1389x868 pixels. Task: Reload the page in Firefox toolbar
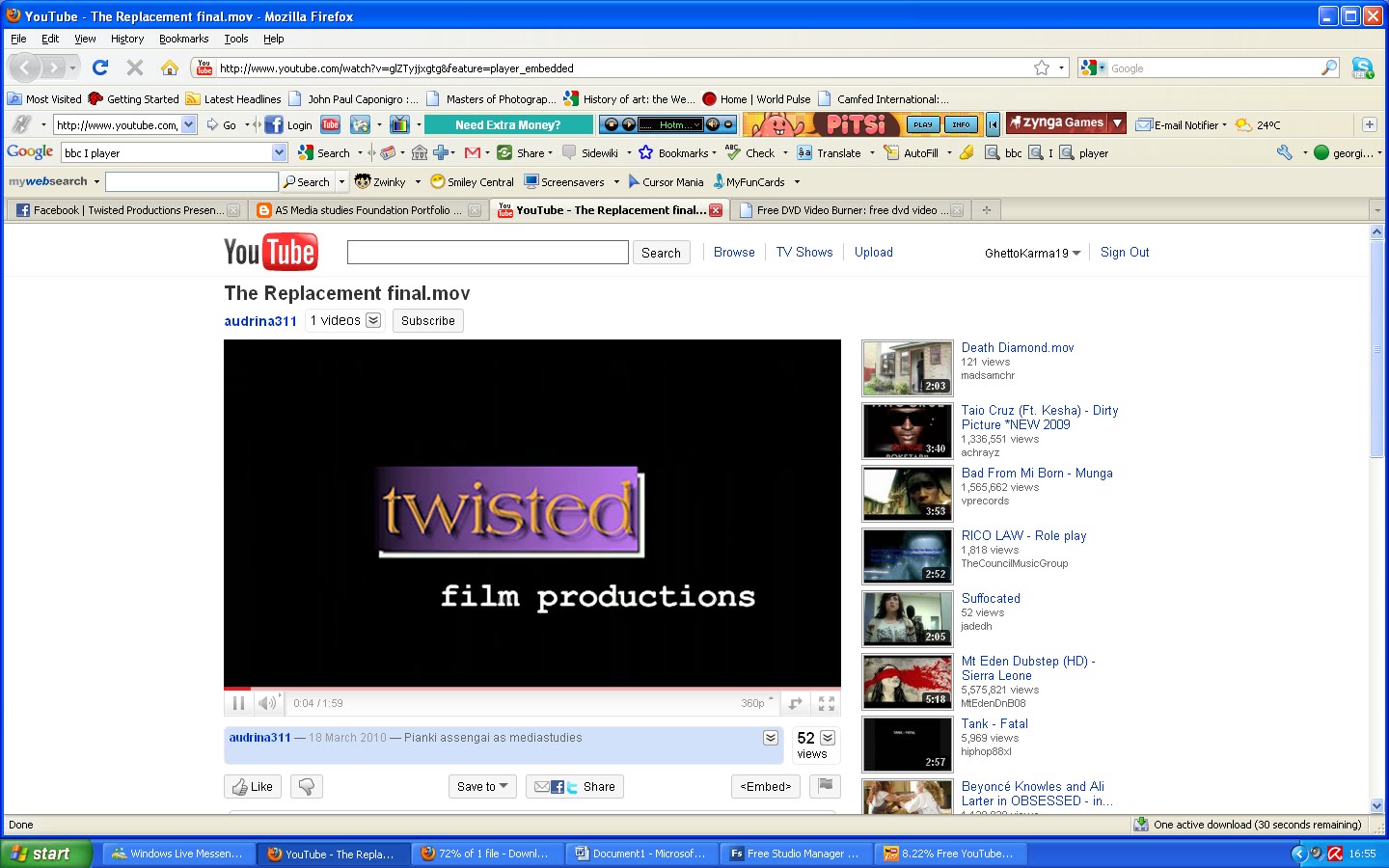[x=100, y=68]
